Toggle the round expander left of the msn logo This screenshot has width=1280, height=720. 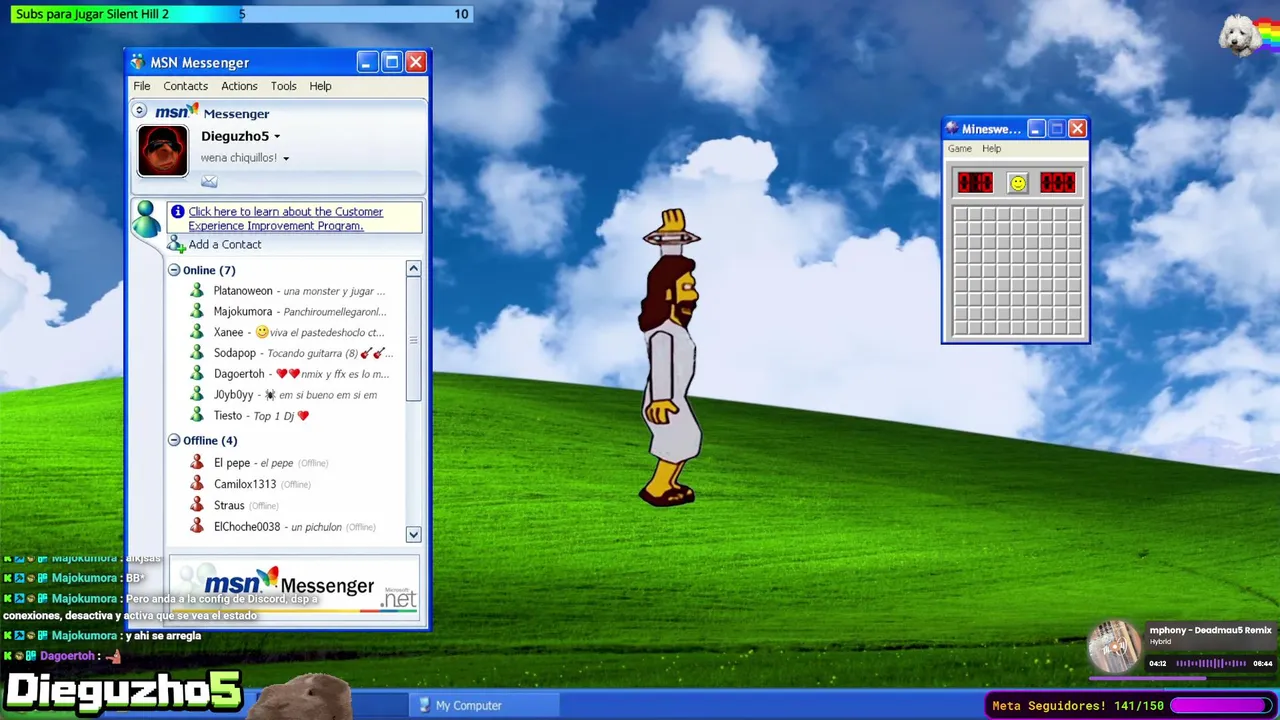coord(140,111)
